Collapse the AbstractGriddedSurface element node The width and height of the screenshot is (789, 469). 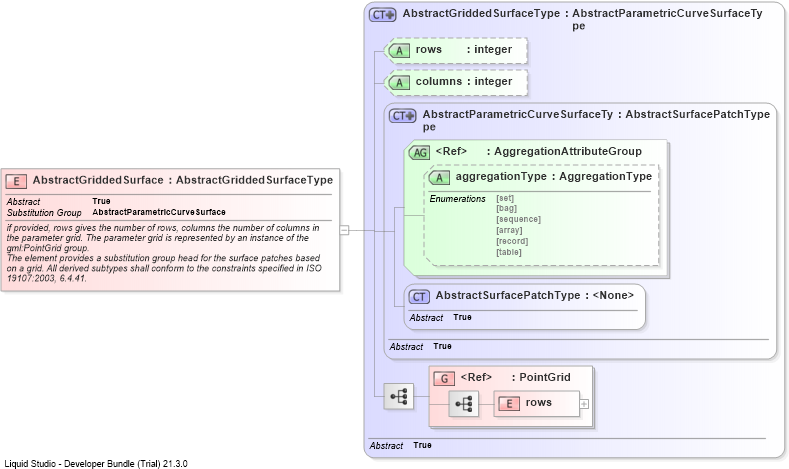[344, 230]
